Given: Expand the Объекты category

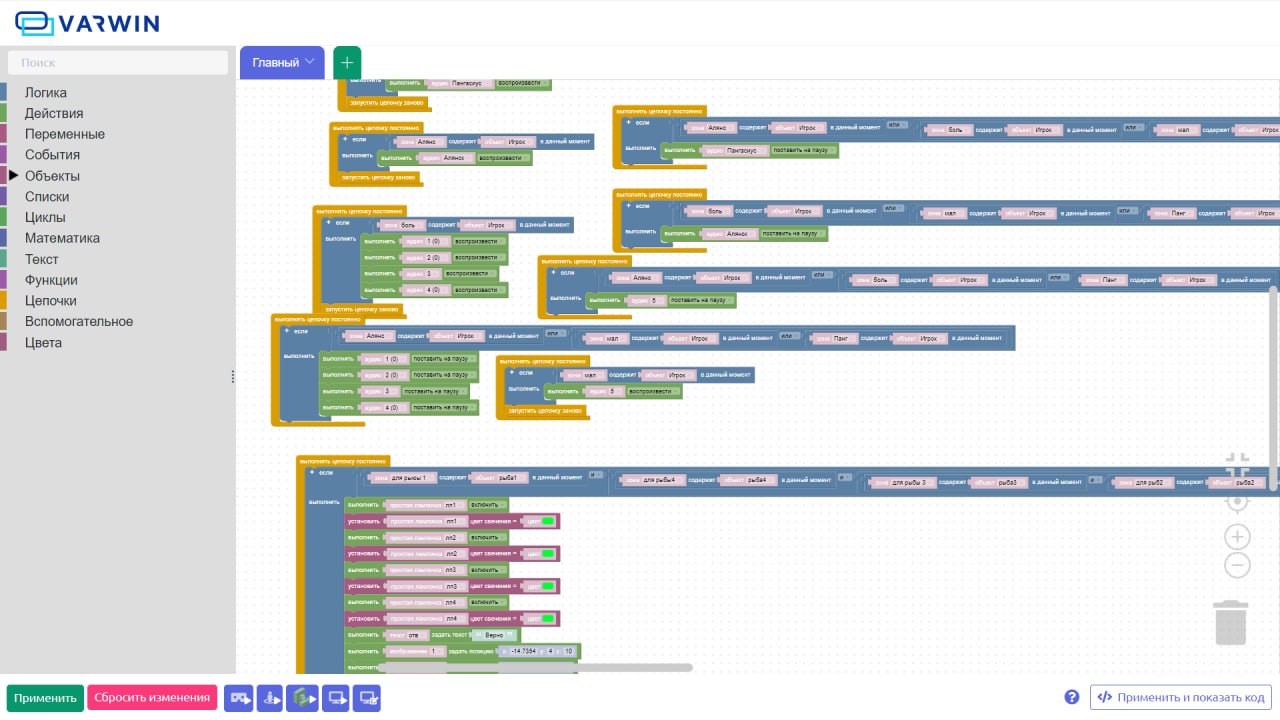Looking at the screenshot, I should (x=52, y=176).
